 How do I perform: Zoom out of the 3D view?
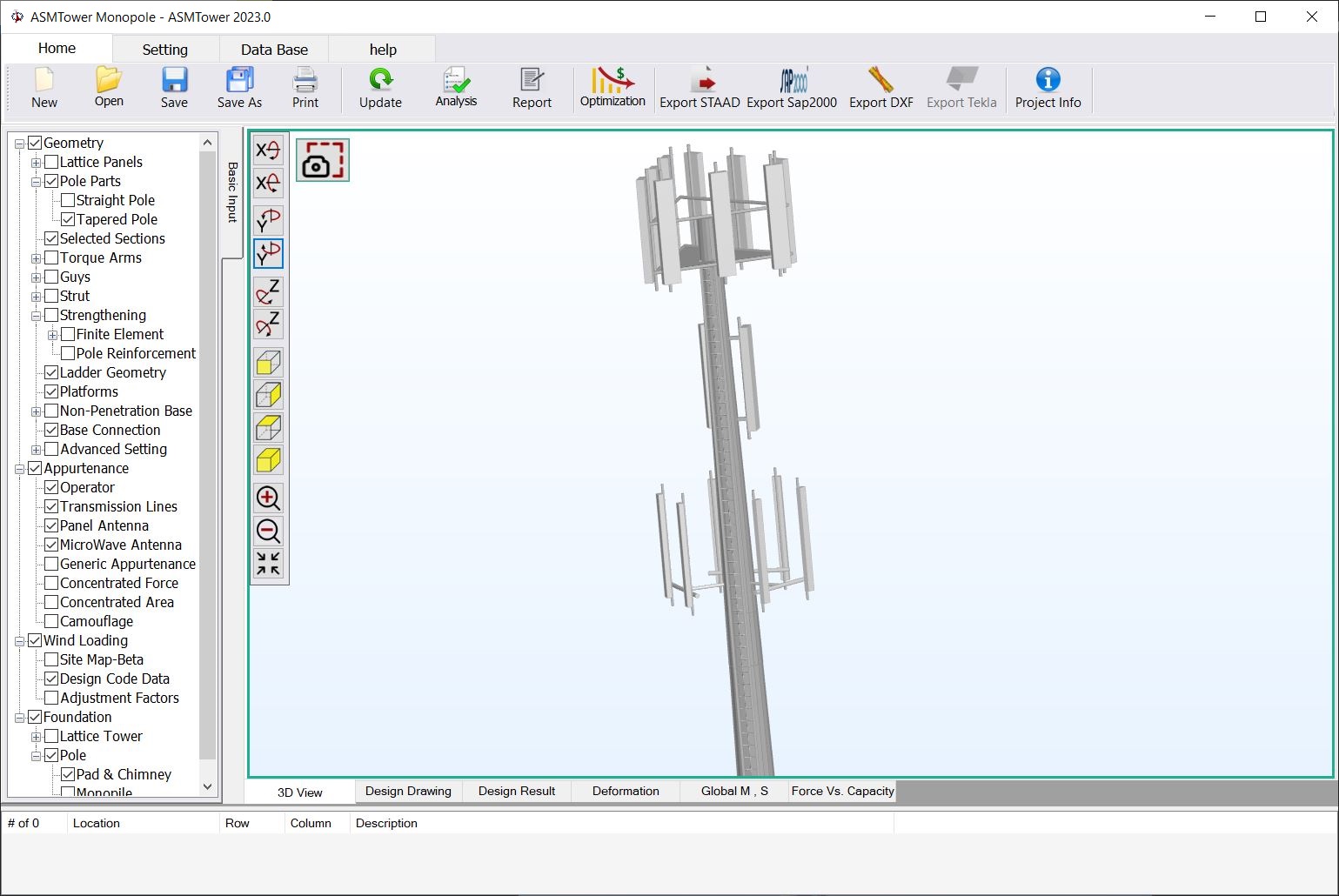268,531
